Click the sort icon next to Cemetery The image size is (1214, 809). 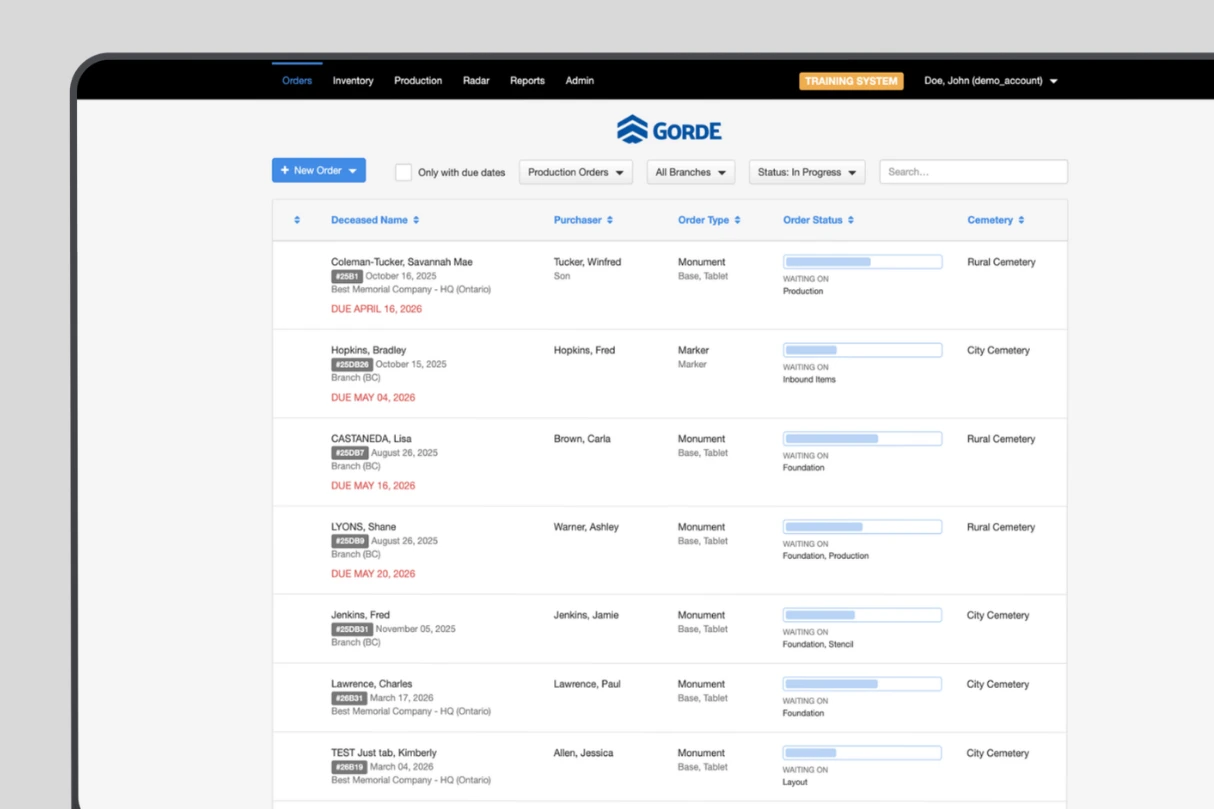click(x=1022, y=219)
